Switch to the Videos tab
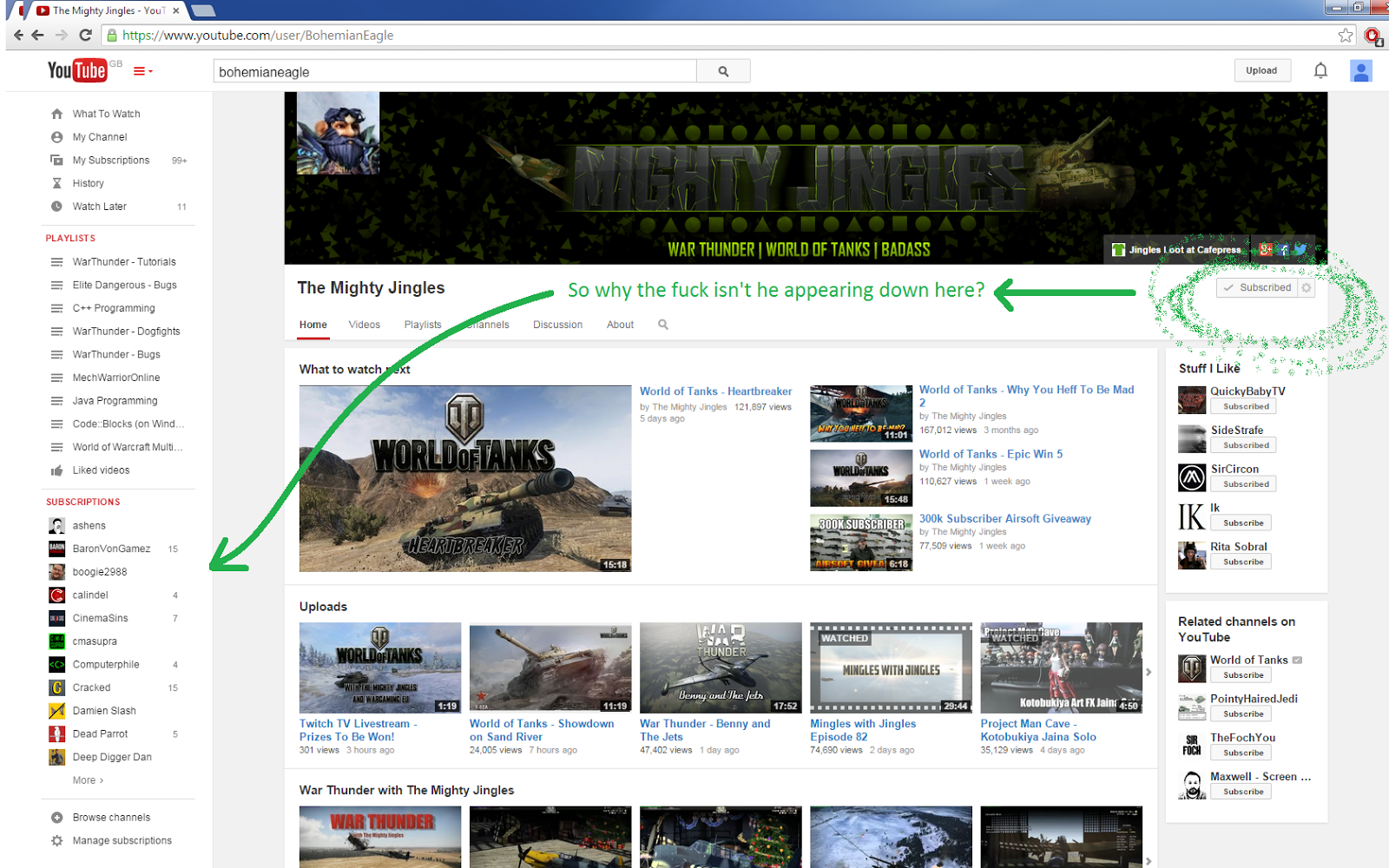This screenshot has width=1389, height=868. tap(365, 325)
